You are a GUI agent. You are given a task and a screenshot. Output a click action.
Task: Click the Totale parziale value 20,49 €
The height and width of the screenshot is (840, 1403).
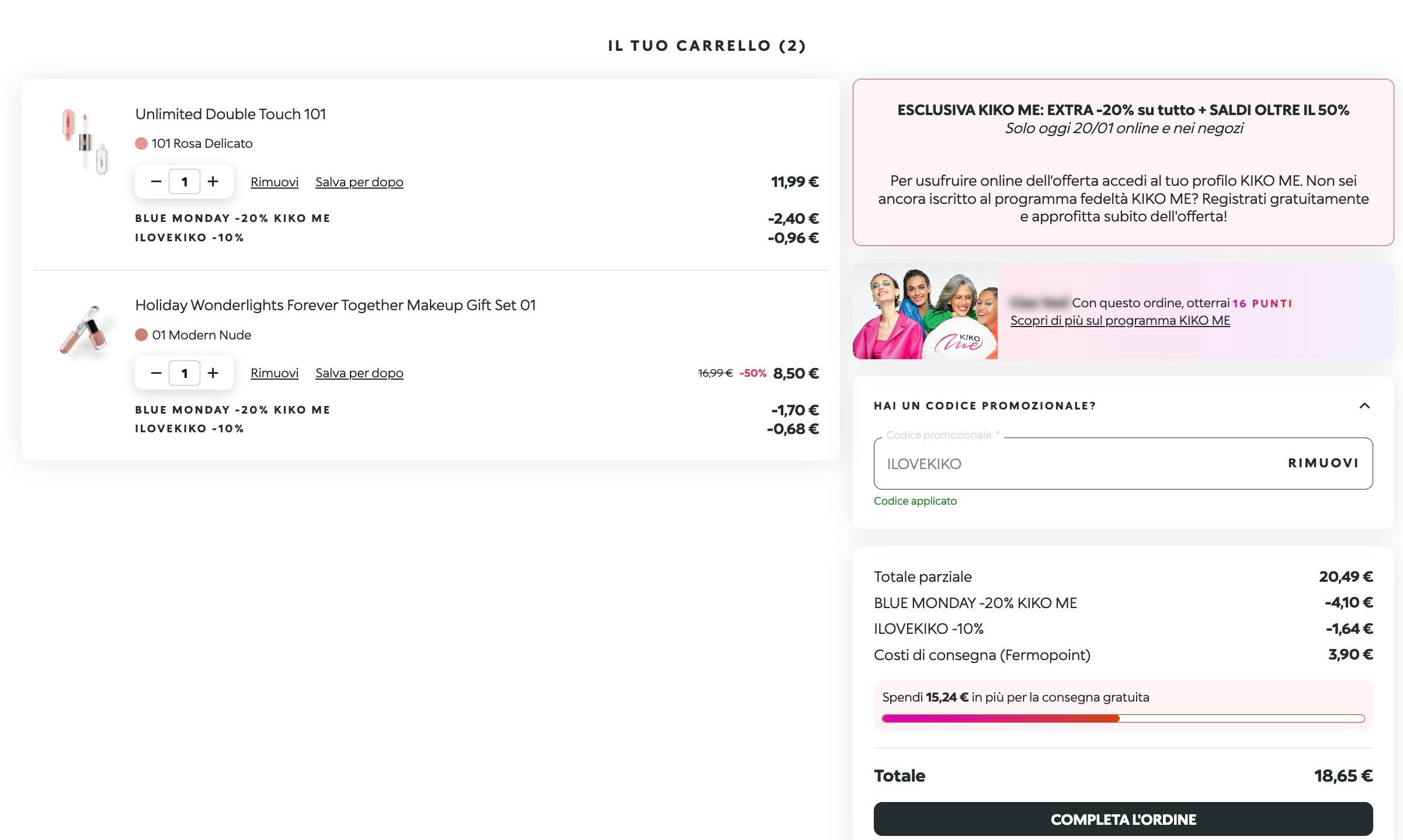pyautogui.click(x=1346, y=577)
